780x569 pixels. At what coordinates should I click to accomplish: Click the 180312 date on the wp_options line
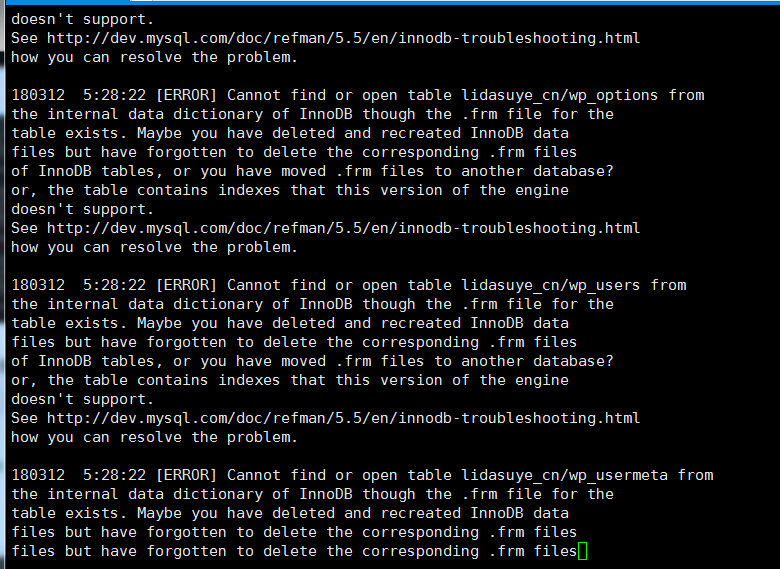tap(38, 95)
